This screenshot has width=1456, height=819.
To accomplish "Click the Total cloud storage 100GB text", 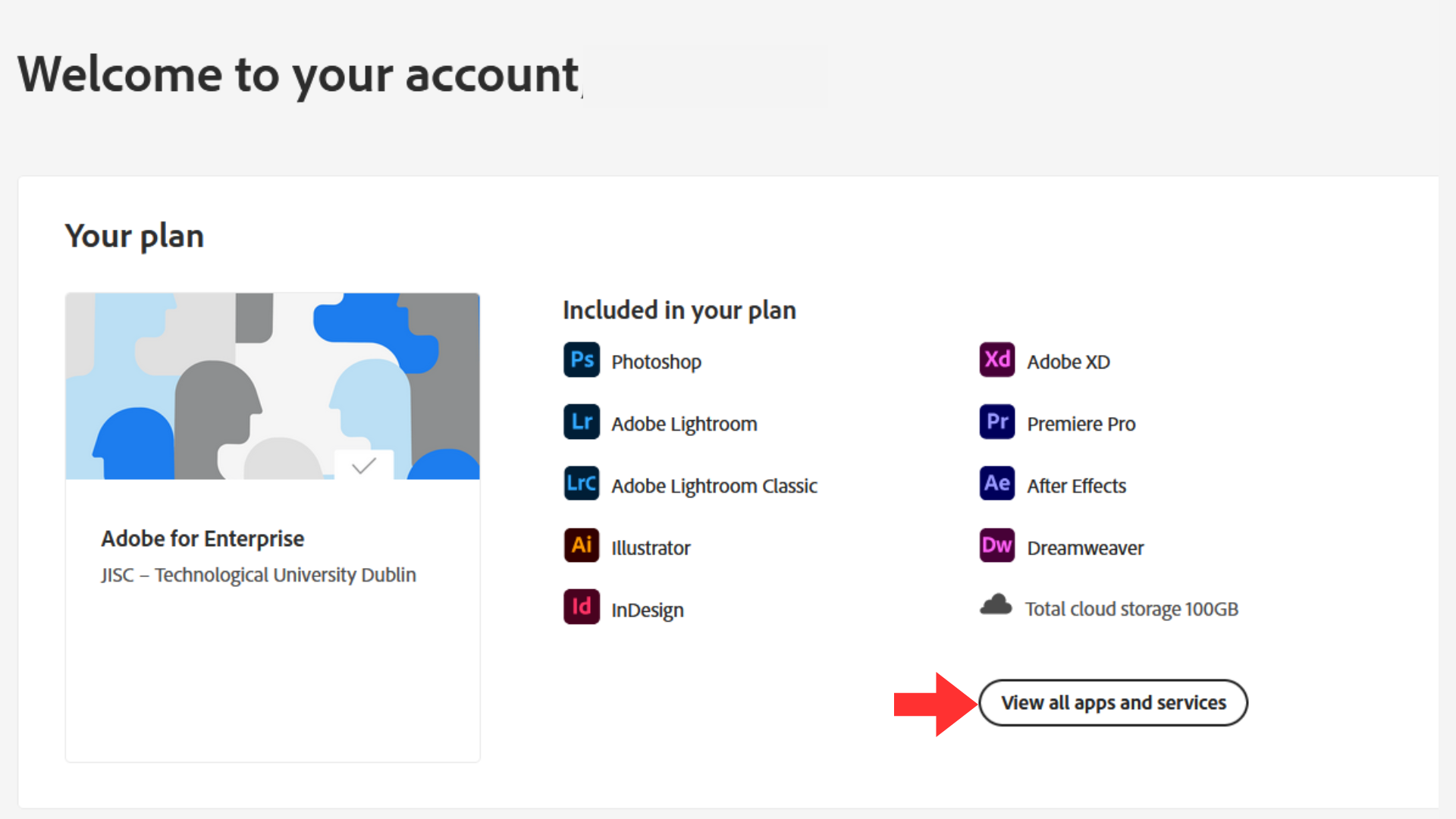I will pos(1131,610).
